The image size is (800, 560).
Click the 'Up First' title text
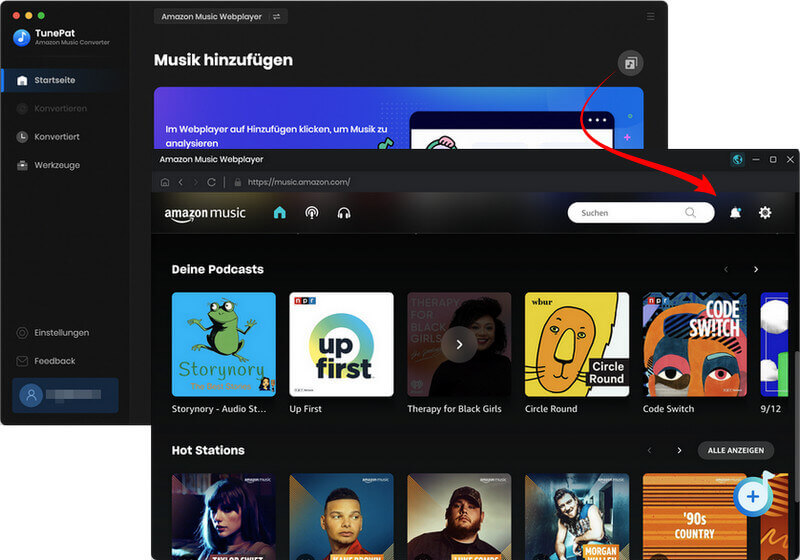click(306, 409)
